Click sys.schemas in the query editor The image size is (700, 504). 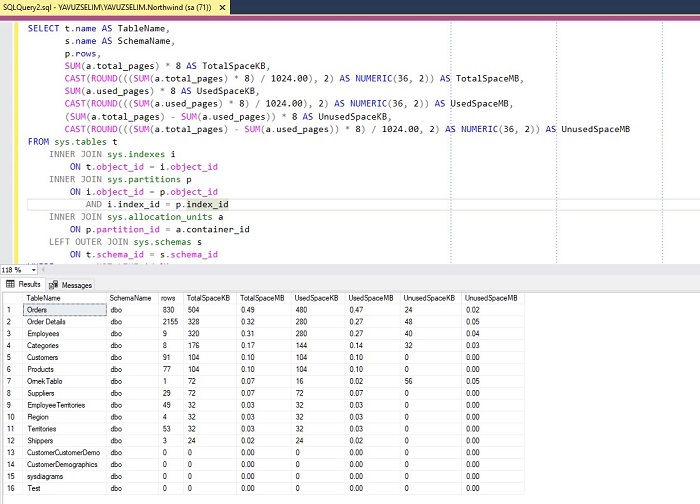(162, 242)
